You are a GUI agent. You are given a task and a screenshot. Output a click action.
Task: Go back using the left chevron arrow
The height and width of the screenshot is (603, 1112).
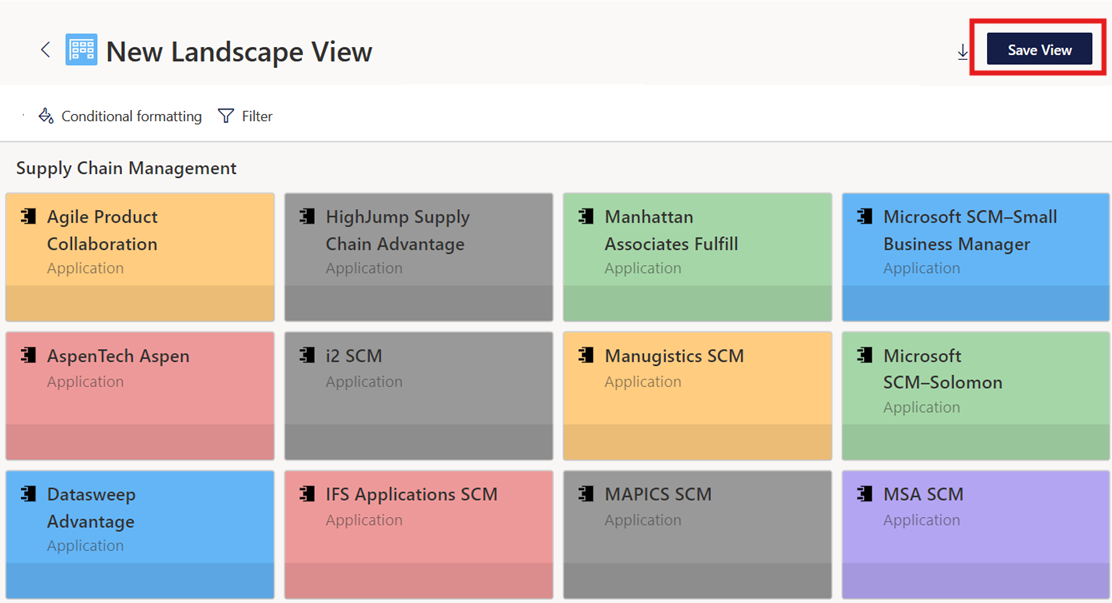45,50
